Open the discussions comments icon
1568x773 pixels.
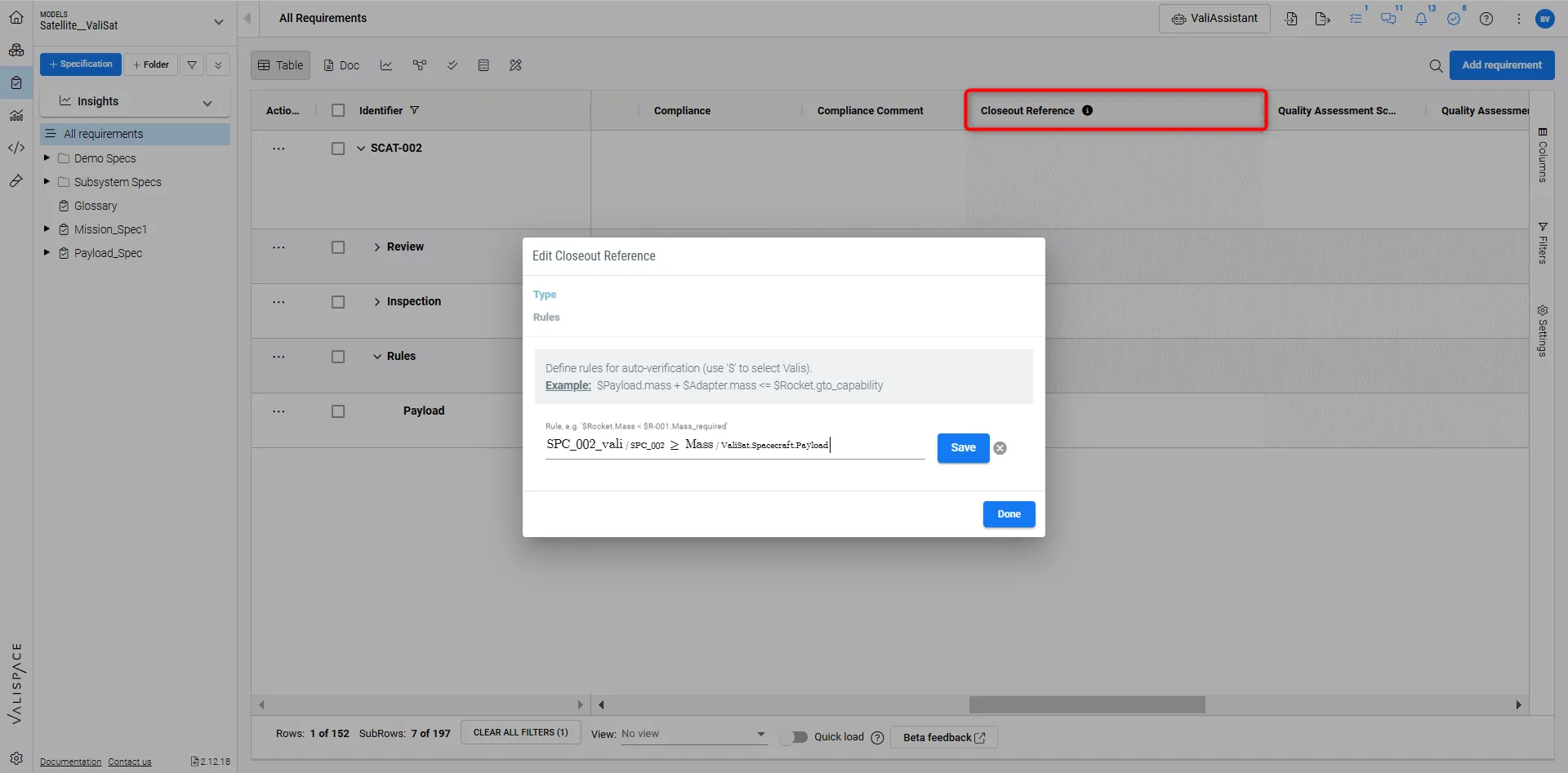[1388, 19]
